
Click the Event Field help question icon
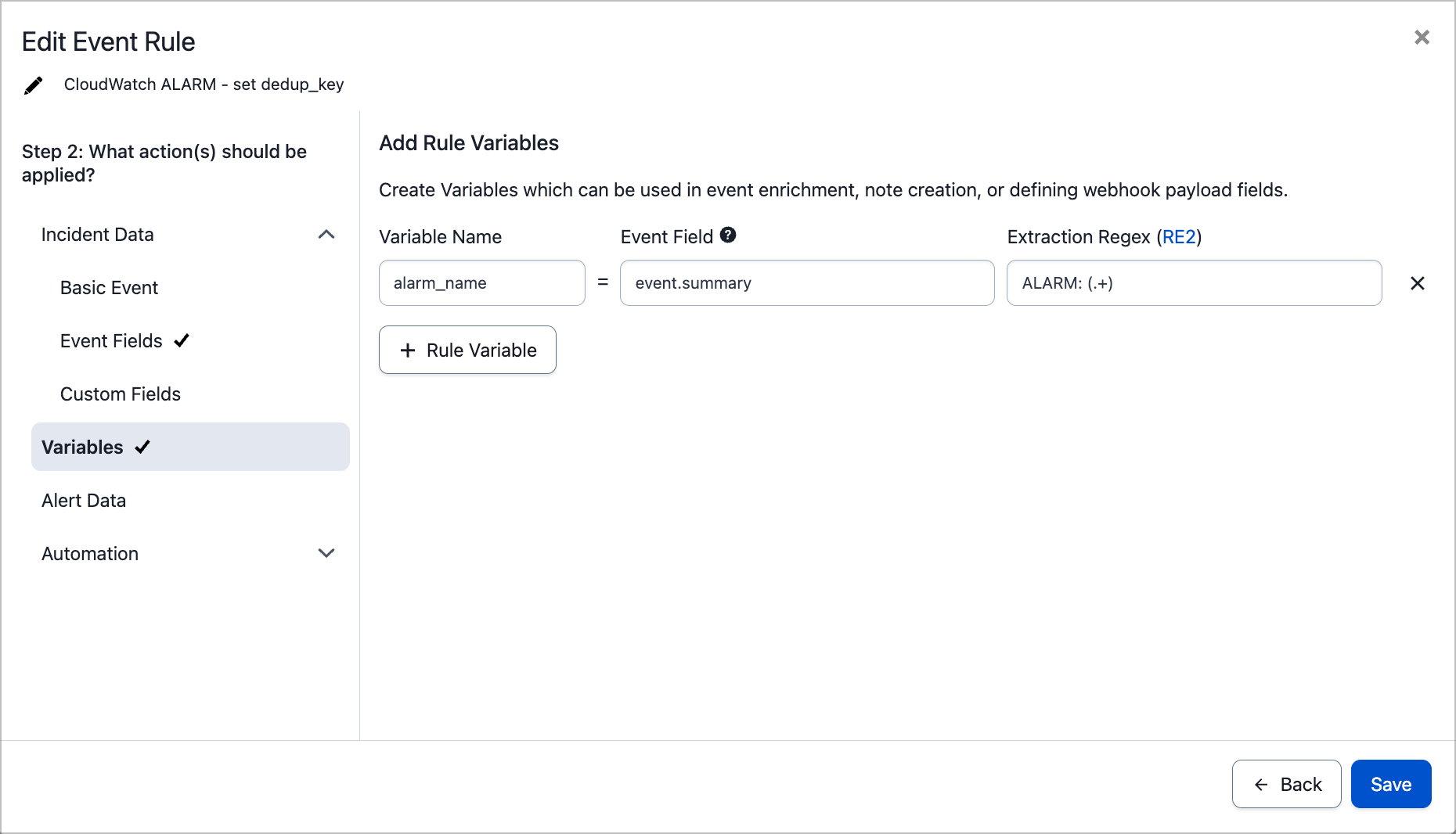728,235
